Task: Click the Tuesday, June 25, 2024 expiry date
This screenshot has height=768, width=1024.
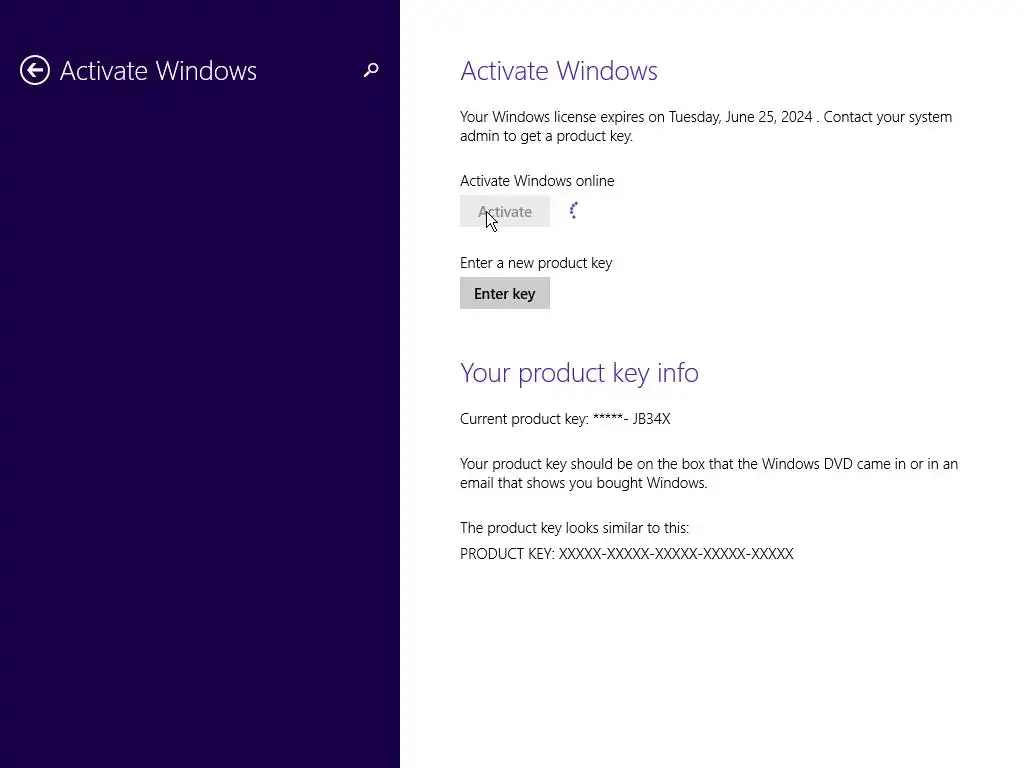Action: point(740,117)
